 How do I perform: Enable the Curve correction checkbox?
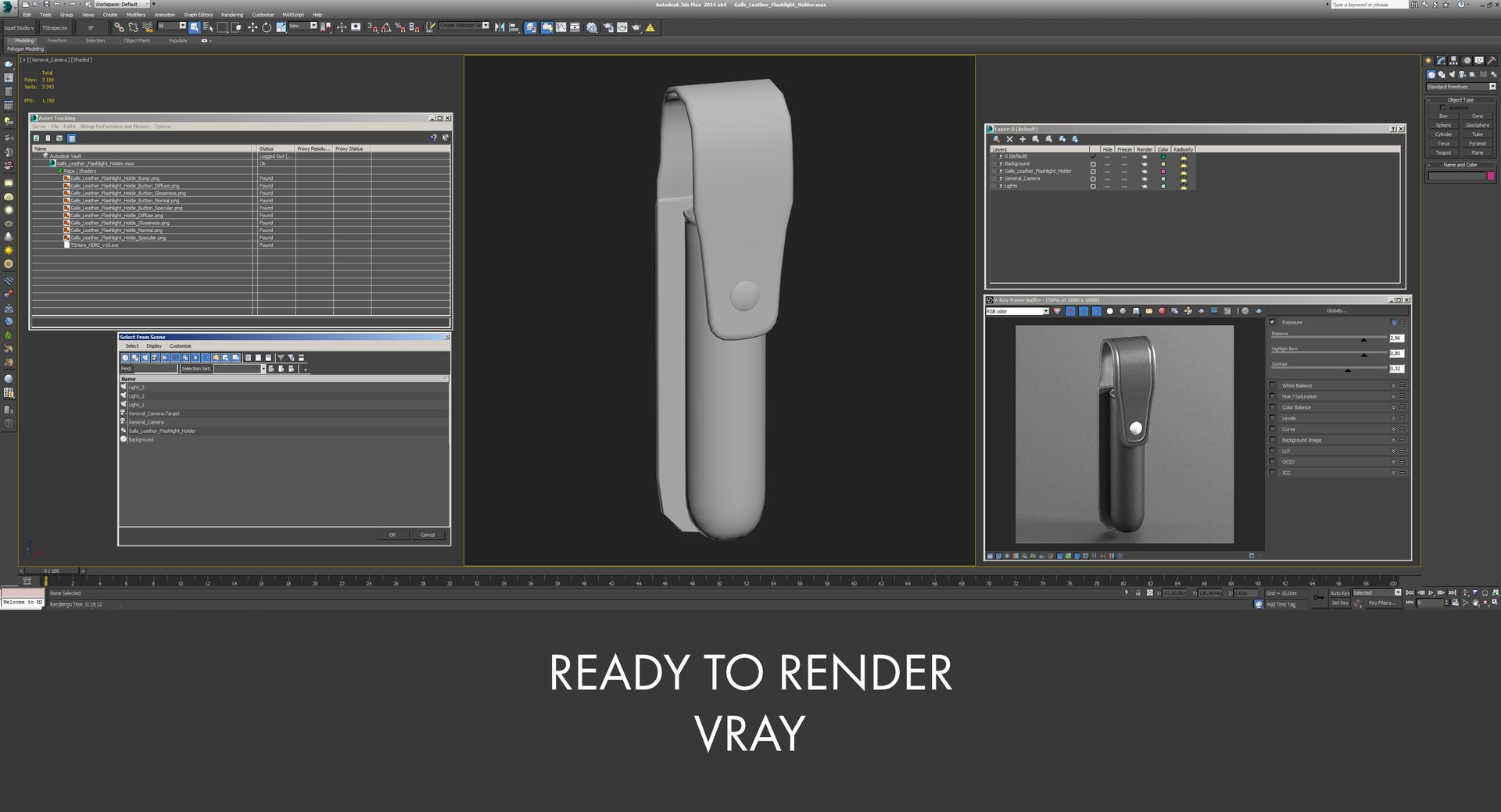tap(1273, 429)
